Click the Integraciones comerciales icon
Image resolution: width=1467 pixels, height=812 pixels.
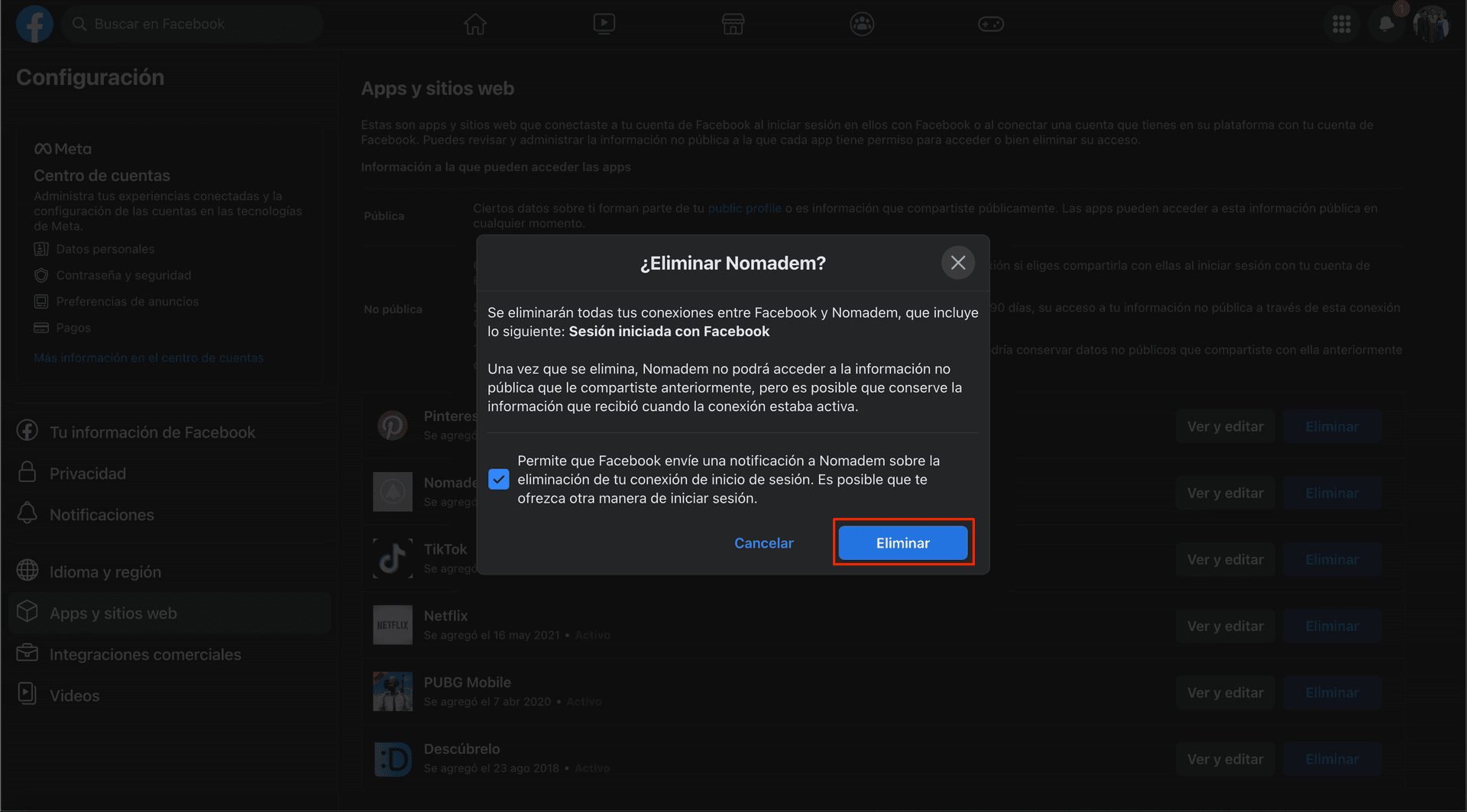pos(28,653)
